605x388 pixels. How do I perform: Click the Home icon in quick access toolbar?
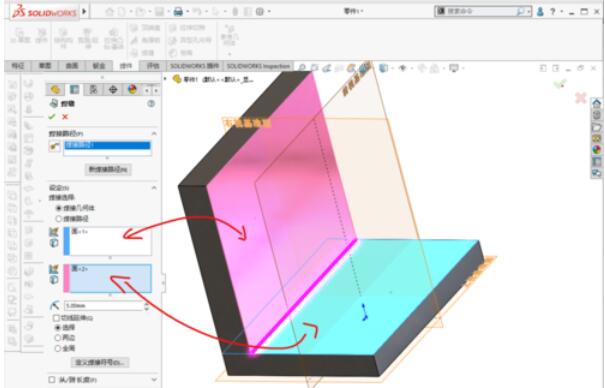pyautogui.click(x=110, y=12)
